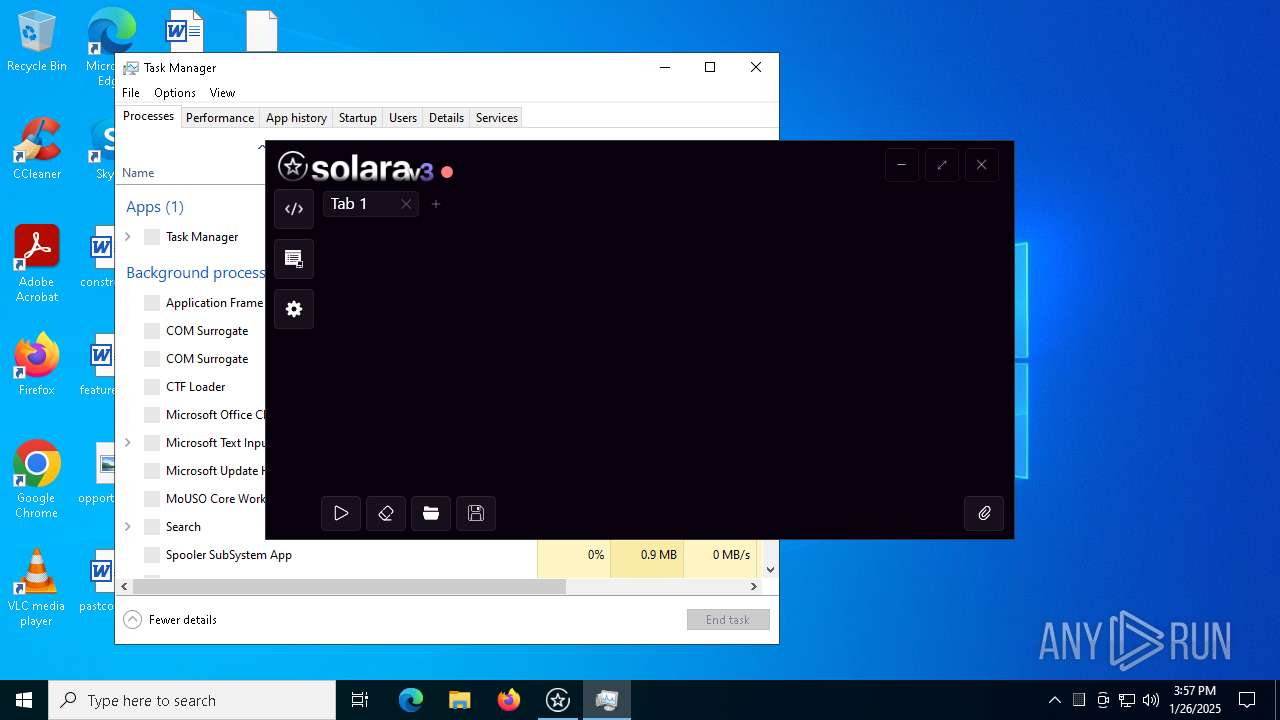Open the notification center
Screen dimensions: 1280x720
[1247, 700]
